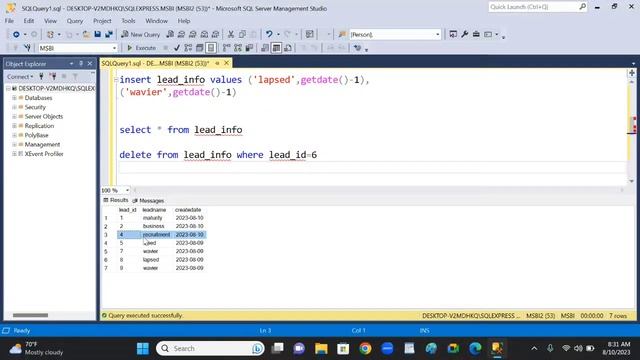The image size is (640, 360).
Task: Open the File menu
Action: click(x=9, y=21)
